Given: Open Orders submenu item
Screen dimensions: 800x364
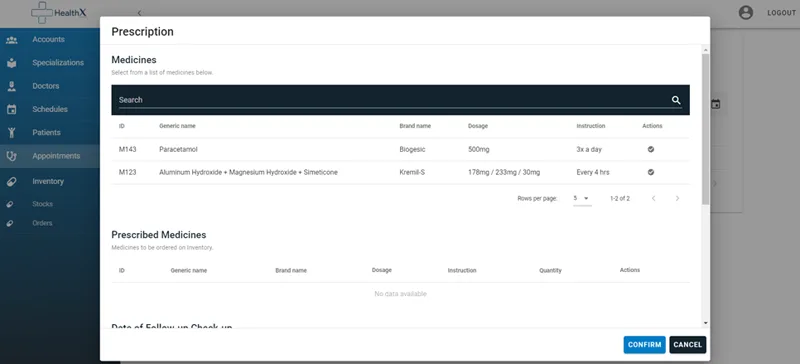Looking at the screenshot, I should (42, 223).
